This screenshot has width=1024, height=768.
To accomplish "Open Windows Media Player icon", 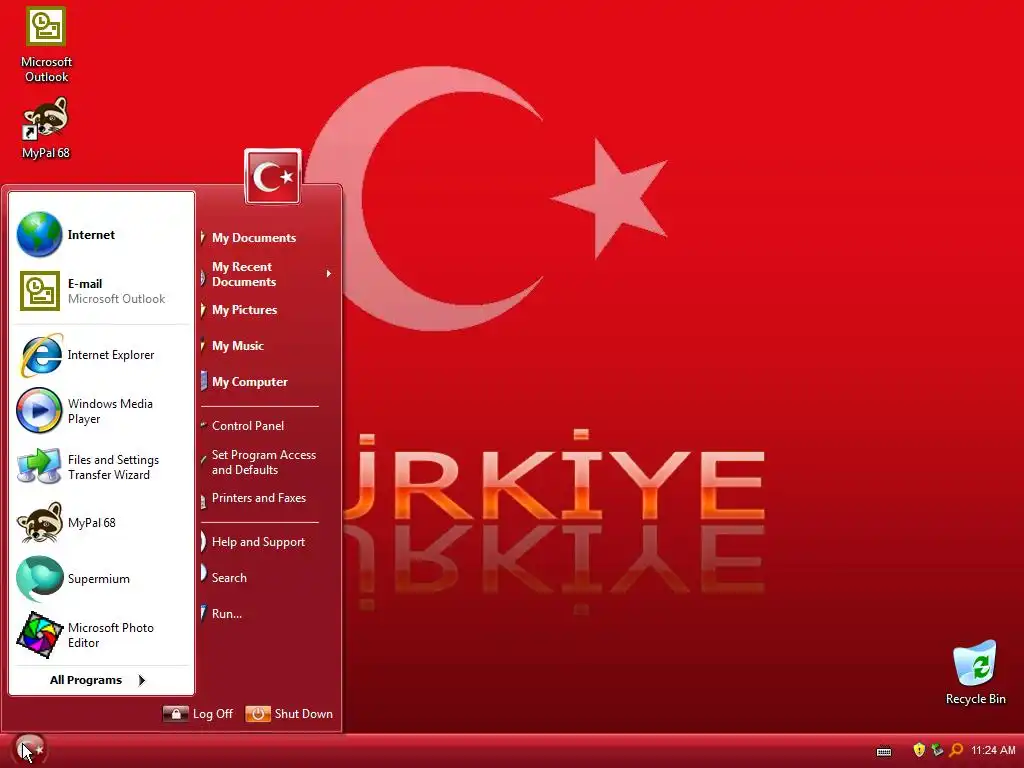I will coord(39,411).
